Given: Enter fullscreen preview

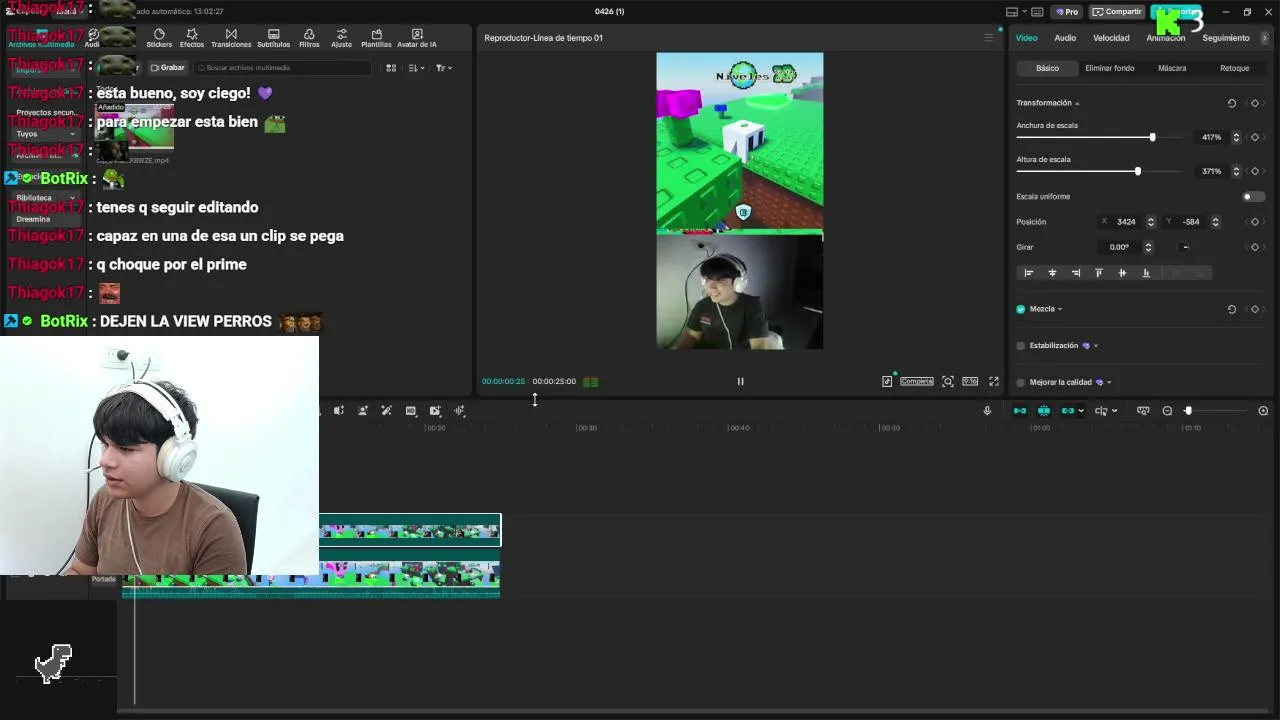Looking at the screenshot, I should click(x=994, y=381).
